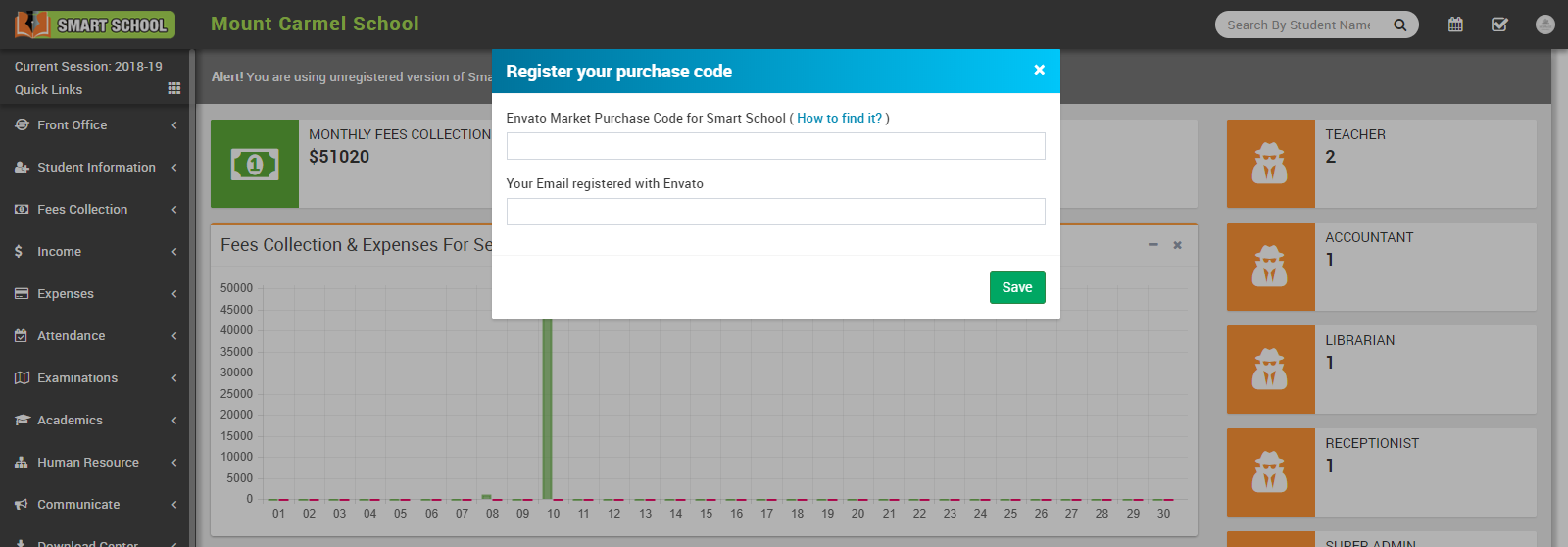Viewport: 1568px width, 547px height.
Task: Open the task checklist icon in header
Action: 1499,25
